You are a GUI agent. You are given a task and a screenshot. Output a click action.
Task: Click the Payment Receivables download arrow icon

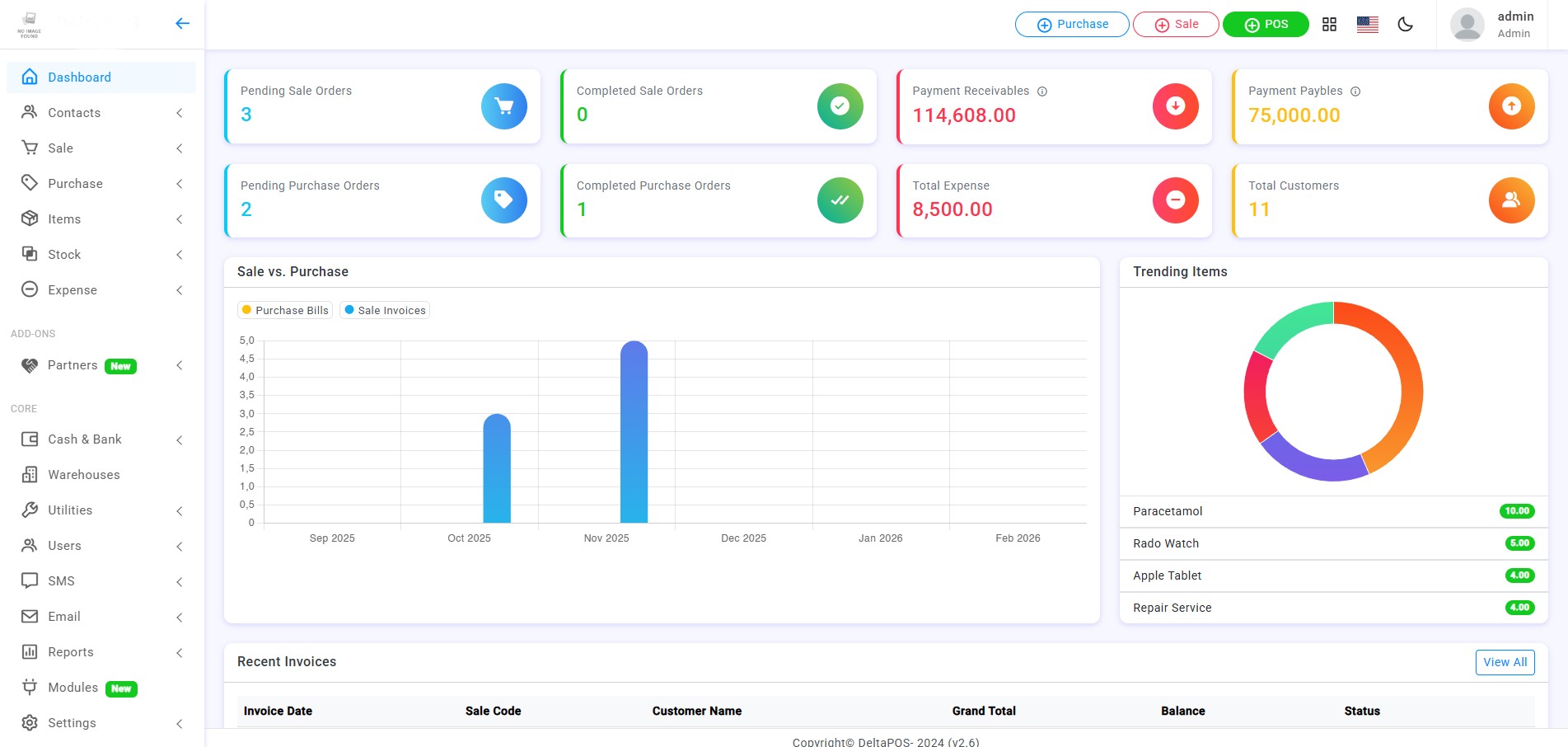click(1175, 106)
